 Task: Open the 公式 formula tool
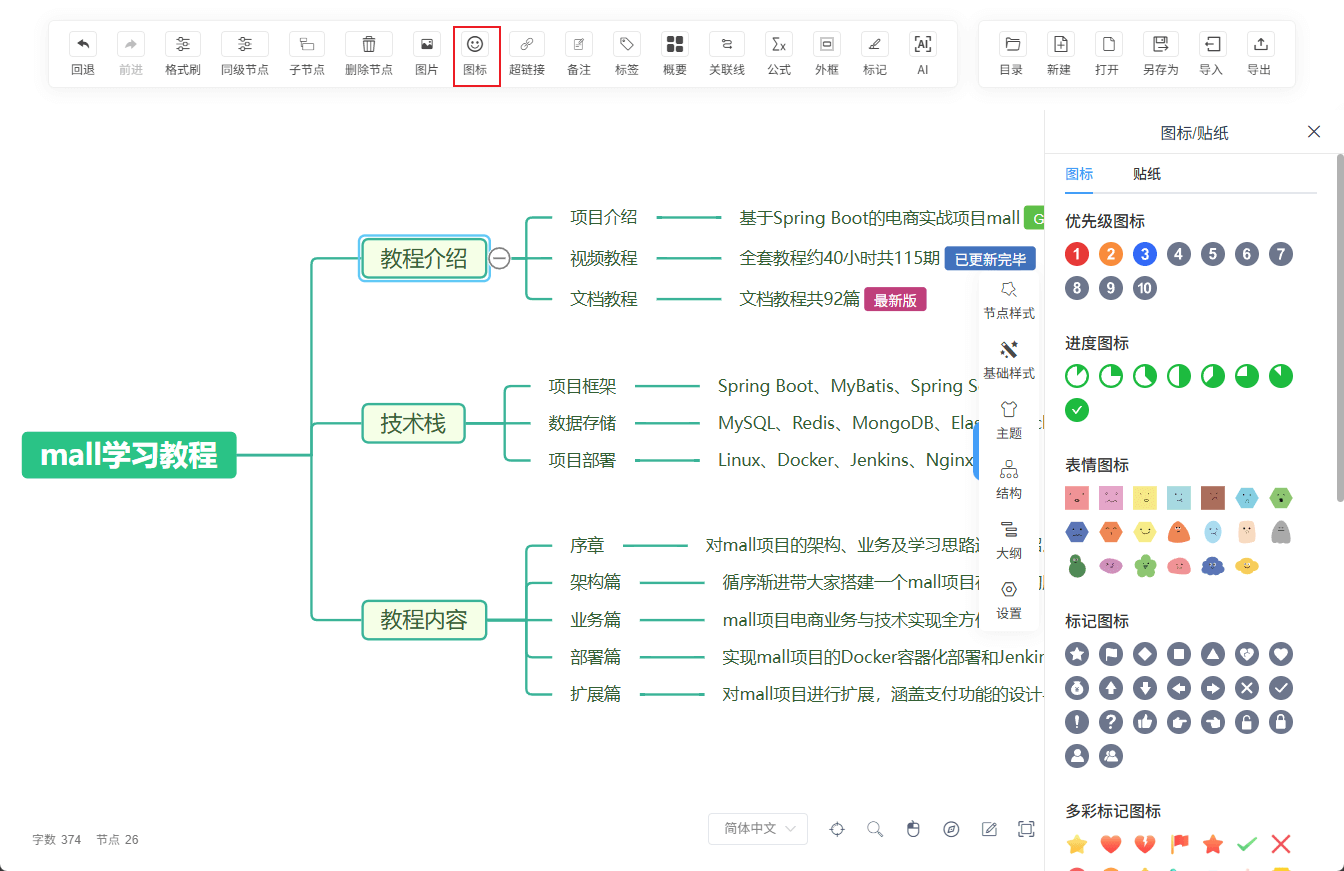(x=778, y=54)
